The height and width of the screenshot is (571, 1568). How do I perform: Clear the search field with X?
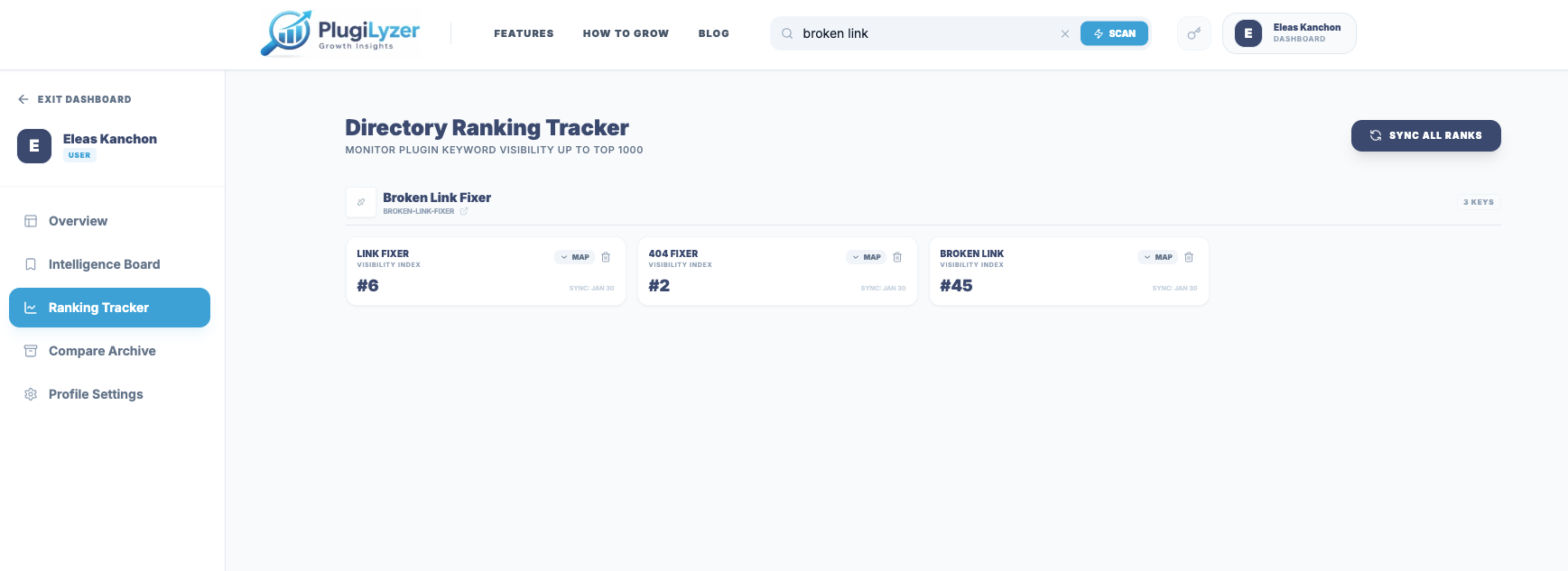pyautogui.click(x=1065, y=33)
